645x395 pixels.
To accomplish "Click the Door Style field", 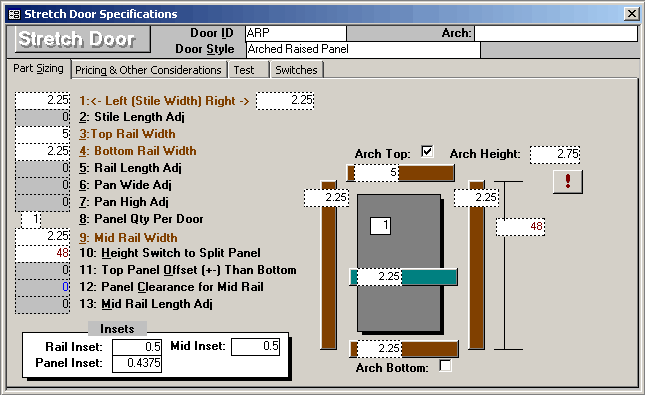I will coord(363,49).
